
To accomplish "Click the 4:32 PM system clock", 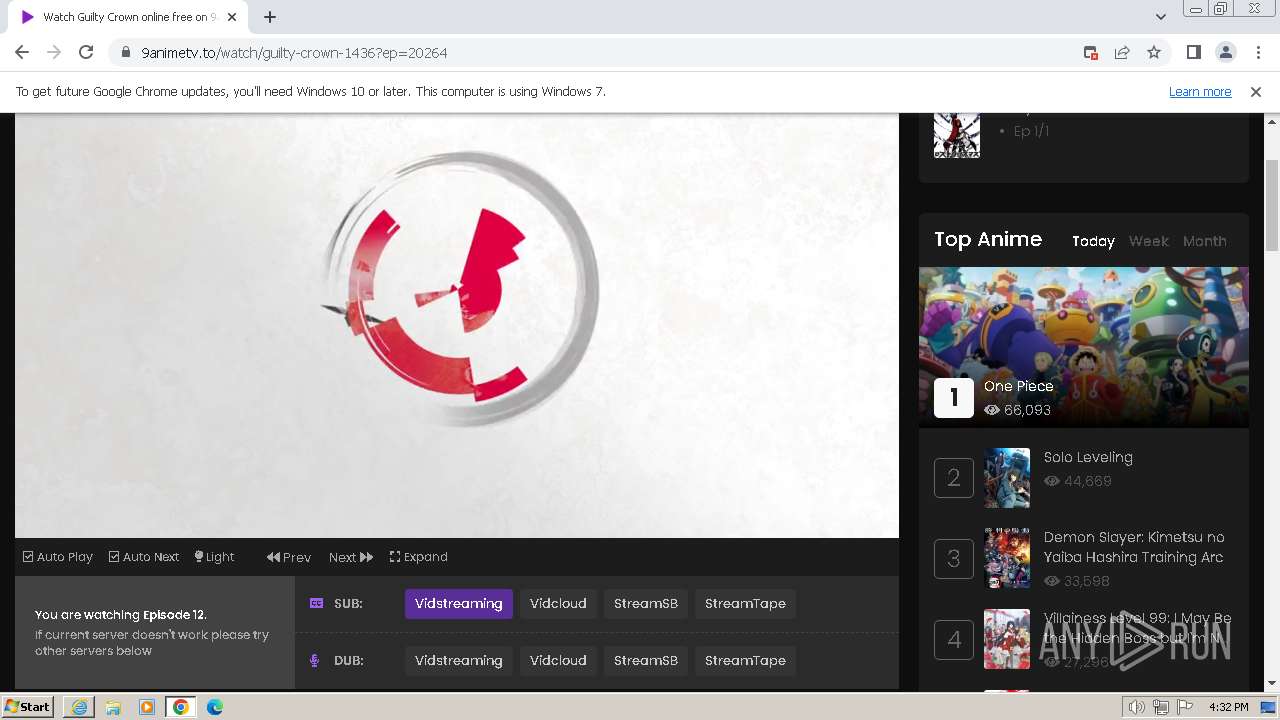I will click(x=1229, y=707).
